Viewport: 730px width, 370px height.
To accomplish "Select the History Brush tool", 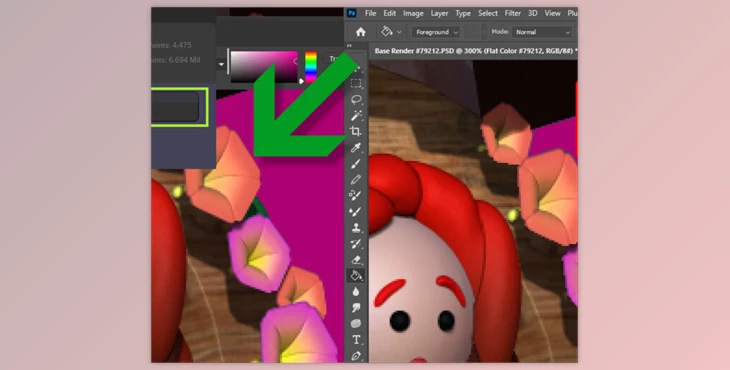I will 356,244.
